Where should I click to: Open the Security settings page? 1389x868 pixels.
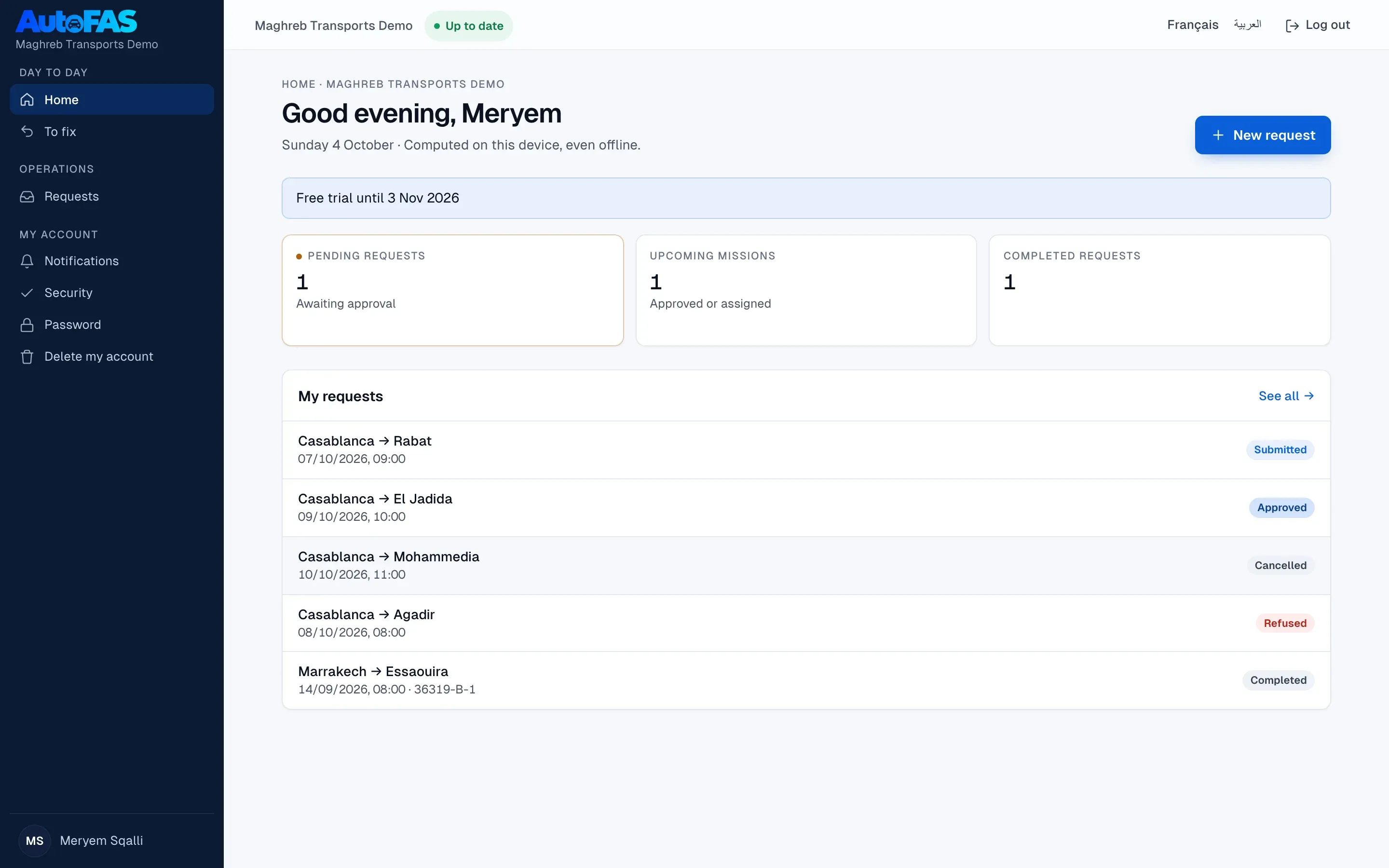coord(112,293)
